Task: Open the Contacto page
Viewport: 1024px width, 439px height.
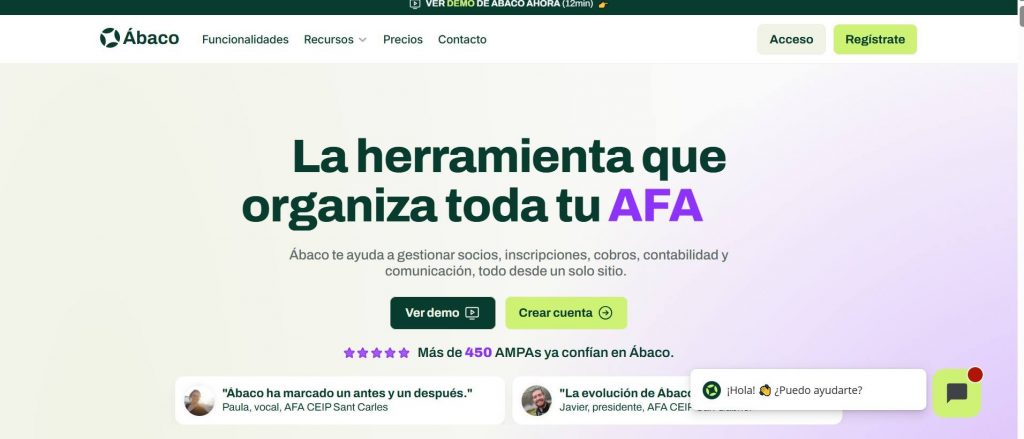Action: tap(462, 39)
